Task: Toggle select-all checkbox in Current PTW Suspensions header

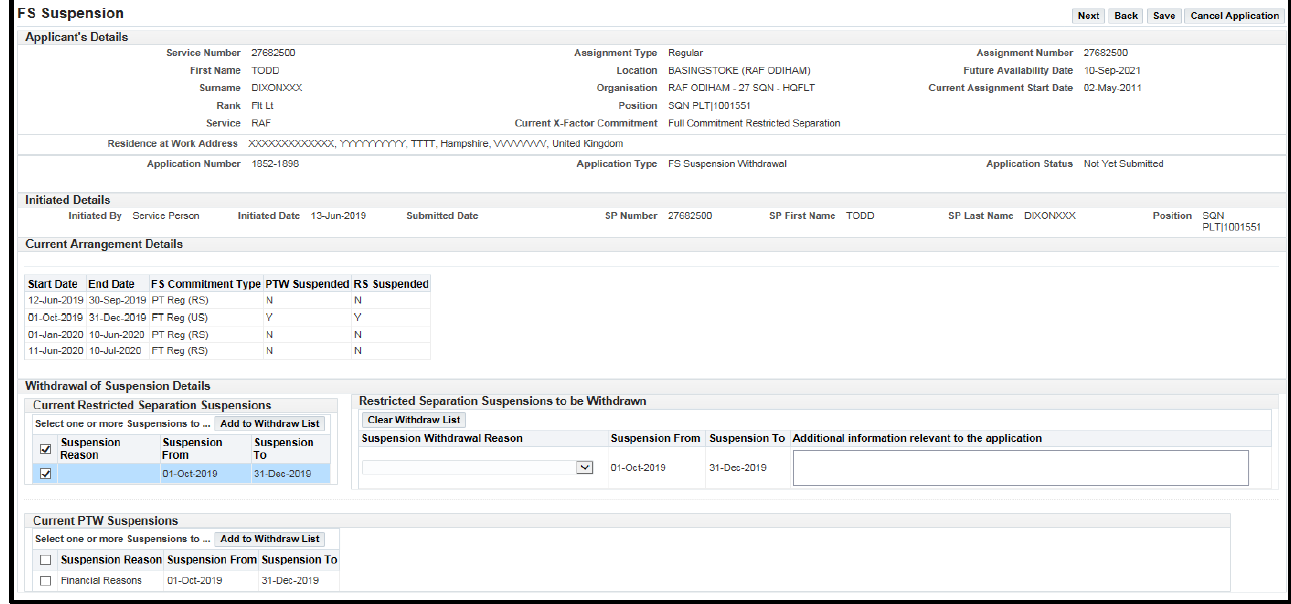Action: tap(45, 560)
